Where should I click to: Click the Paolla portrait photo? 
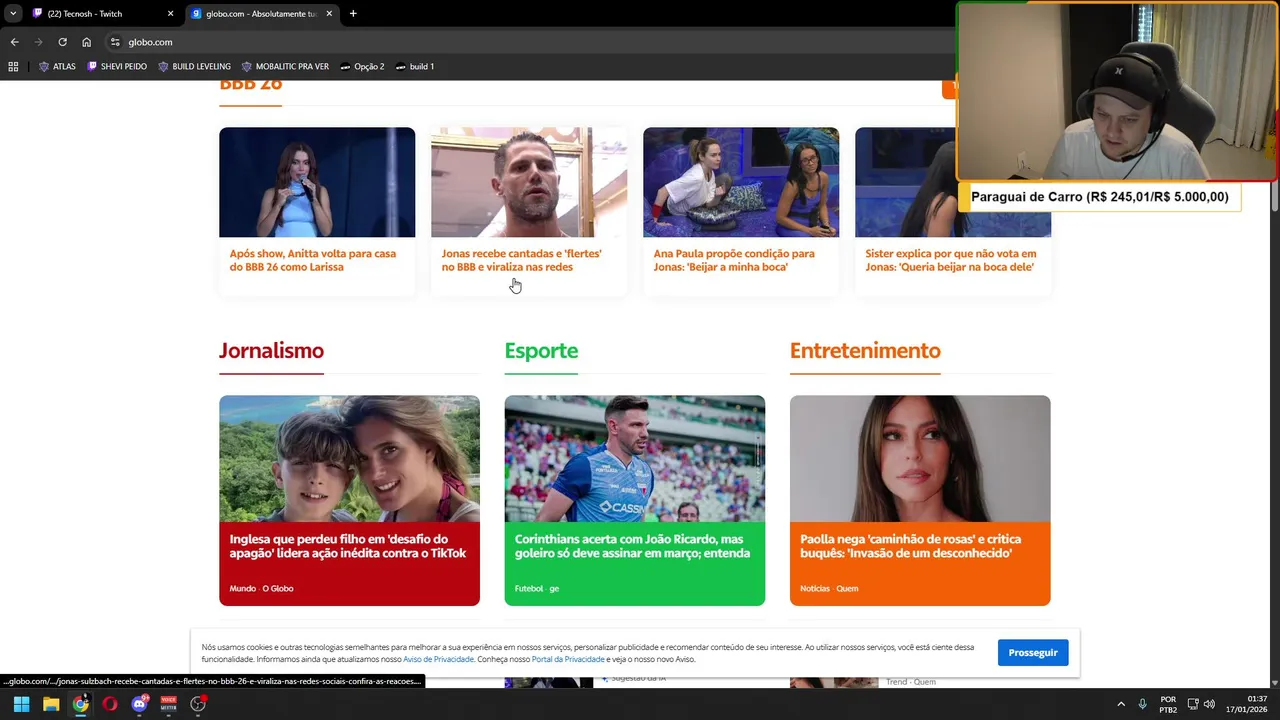pyautogui.click(x=920, y=458)
